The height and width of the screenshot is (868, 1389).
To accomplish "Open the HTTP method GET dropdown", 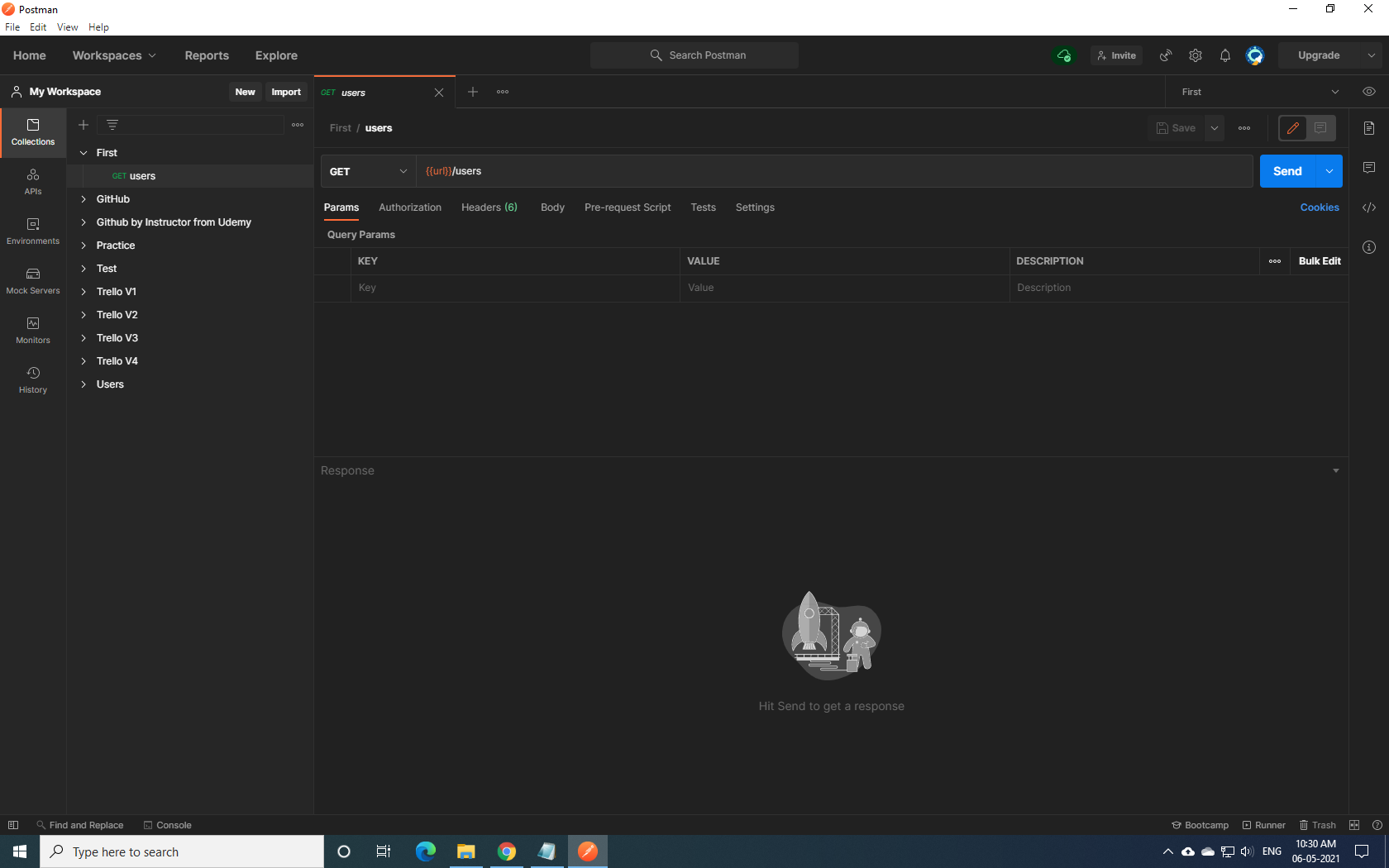I will coord(368,171).
